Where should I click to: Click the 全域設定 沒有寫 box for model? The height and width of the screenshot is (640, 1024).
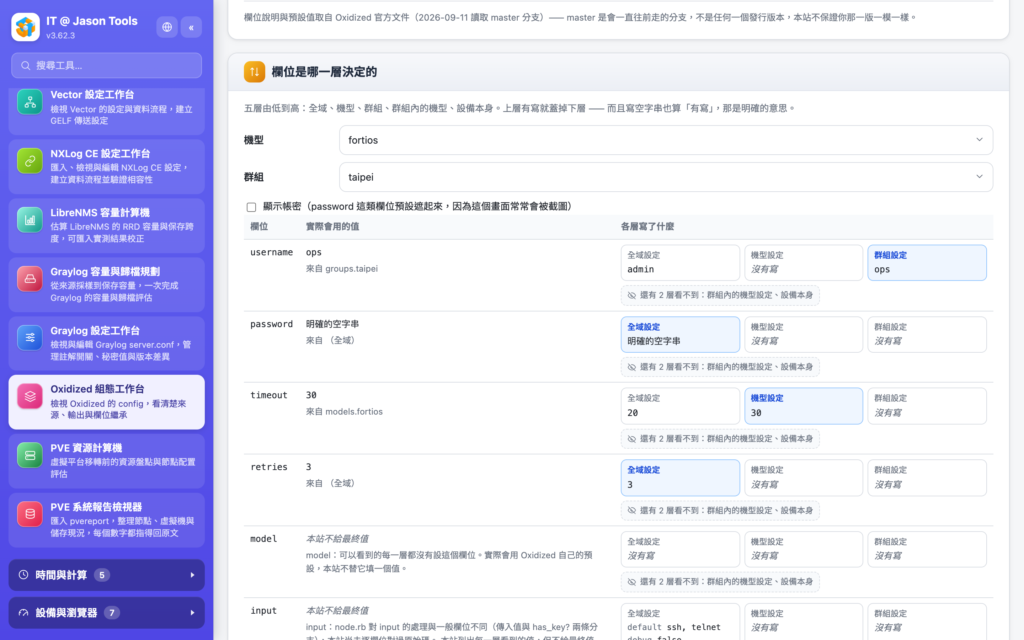click(x=680, y=549)
